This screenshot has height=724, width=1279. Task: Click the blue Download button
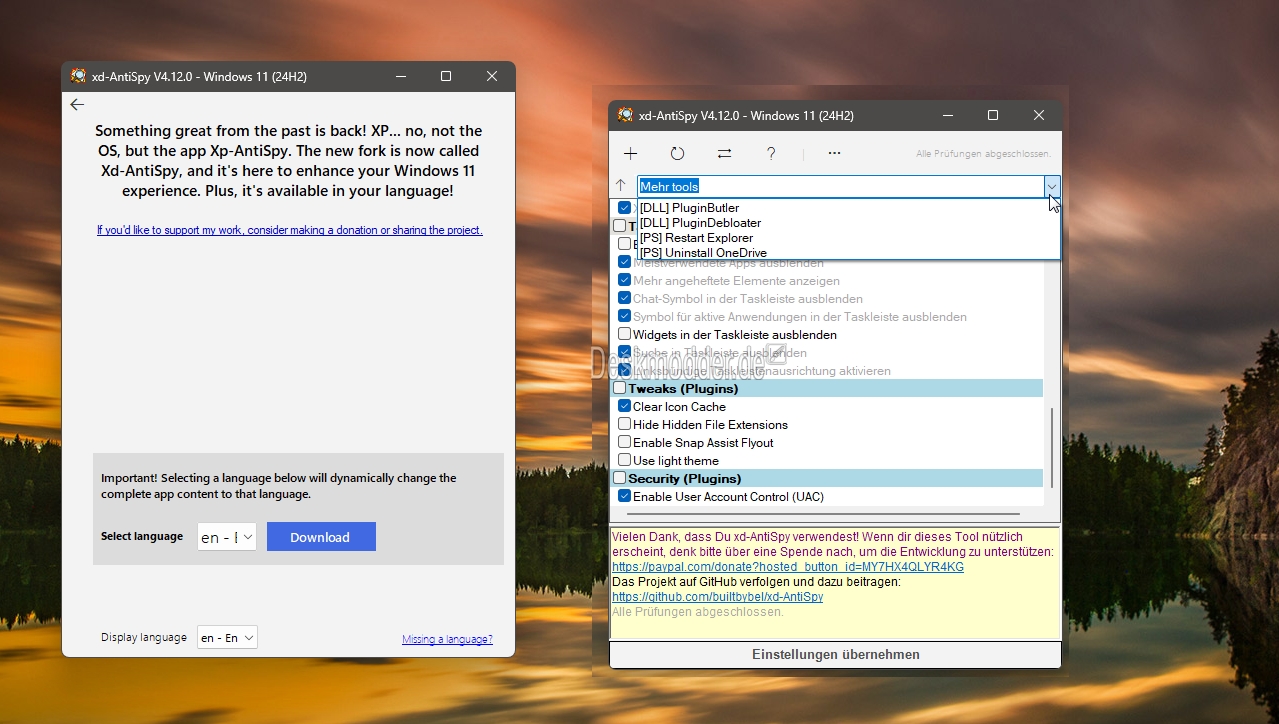(321, 537)
